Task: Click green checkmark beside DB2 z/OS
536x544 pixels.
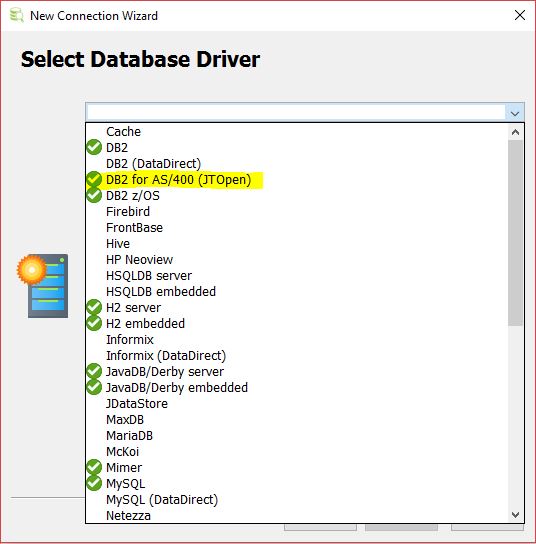Action: pos(94,195)
